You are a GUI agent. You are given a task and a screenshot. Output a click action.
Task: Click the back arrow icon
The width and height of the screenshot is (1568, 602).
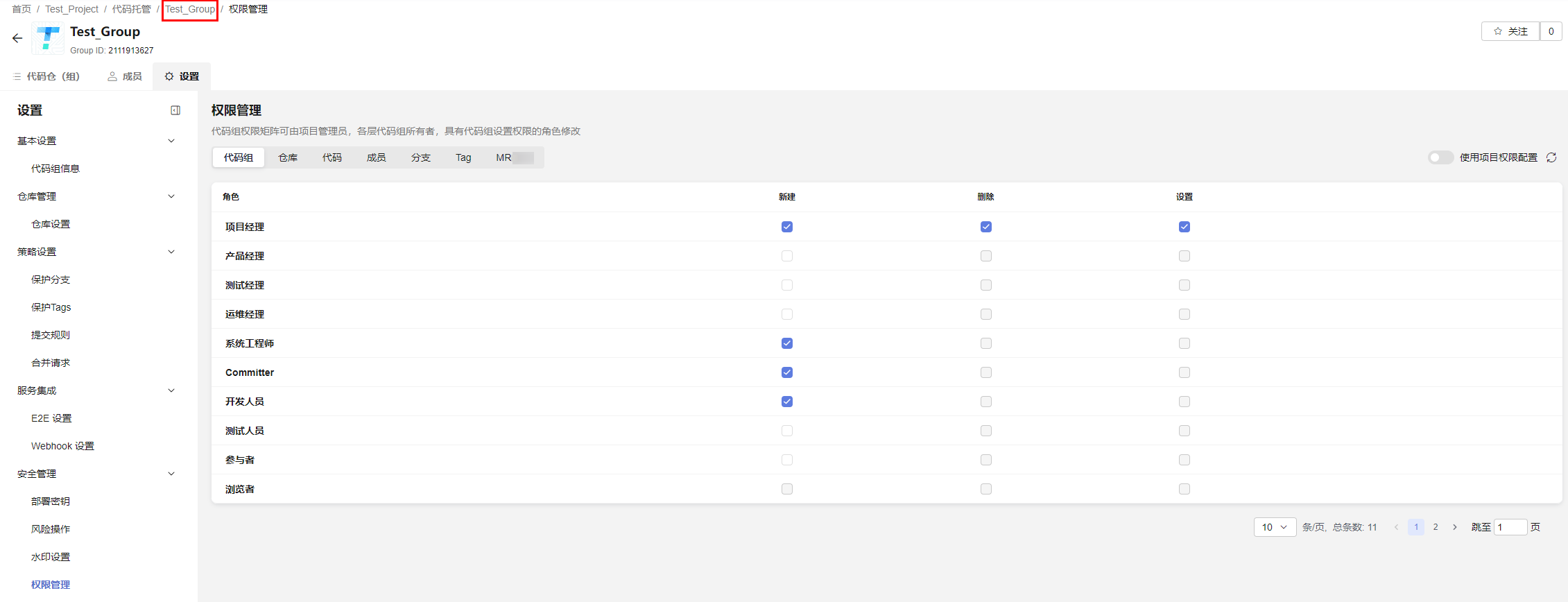[17, 38]
